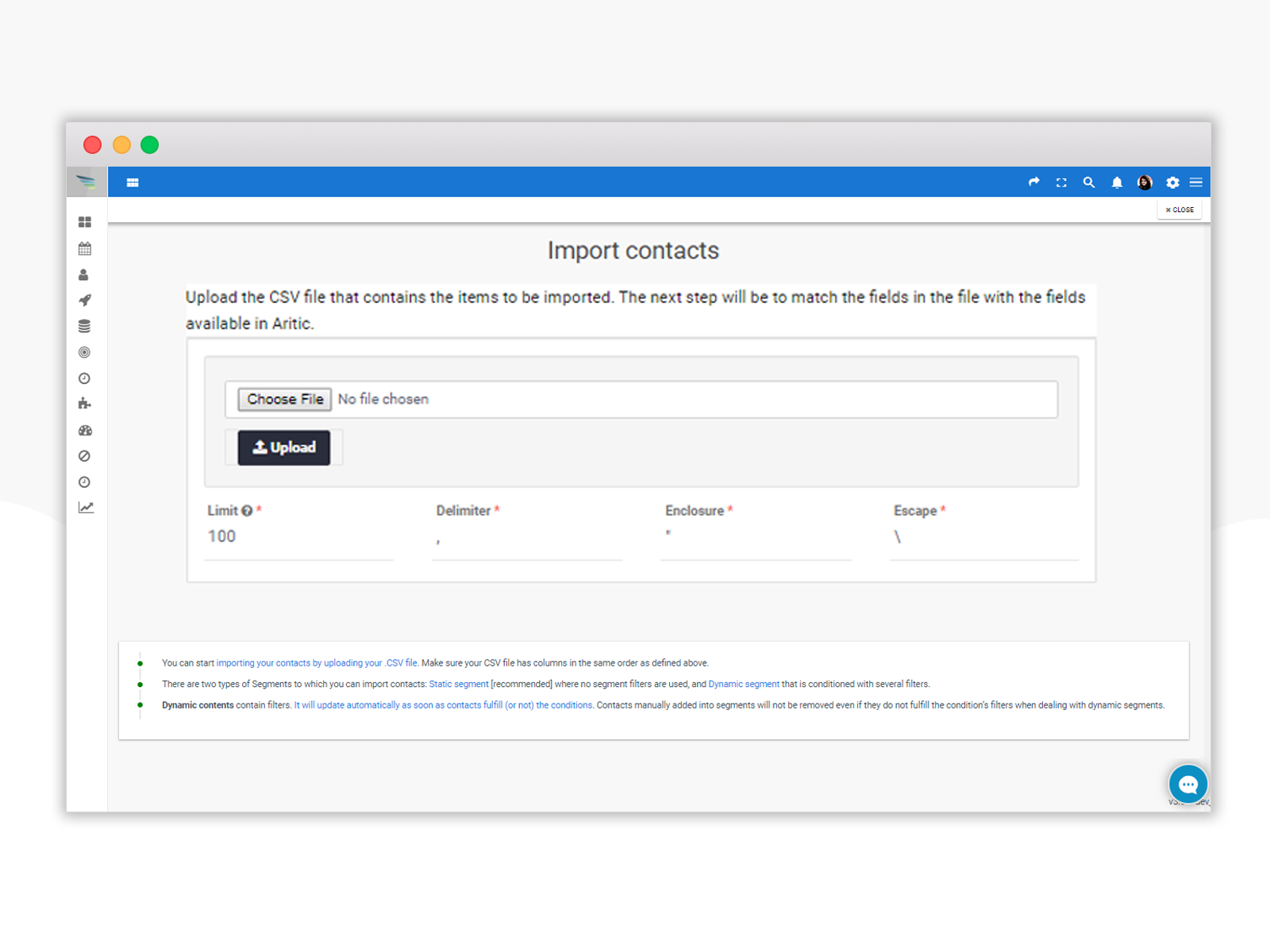The height and width of the screenshot is (952, 1270).
Task: Click the bold 'Dynamic contents' text
Action: point(198,705)
